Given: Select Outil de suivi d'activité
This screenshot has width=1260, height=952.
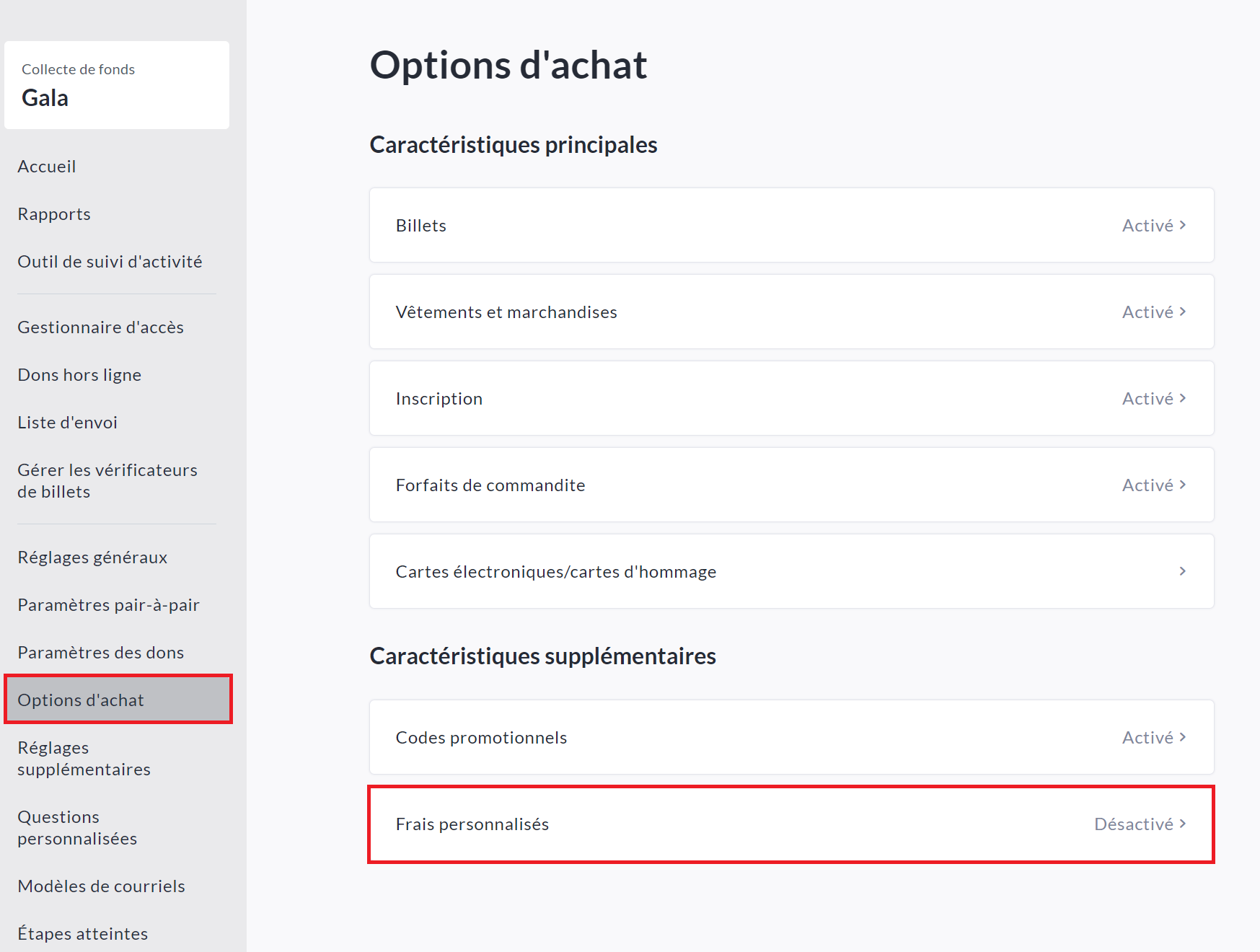Looking at the screenshot, I should coord(110,262).
